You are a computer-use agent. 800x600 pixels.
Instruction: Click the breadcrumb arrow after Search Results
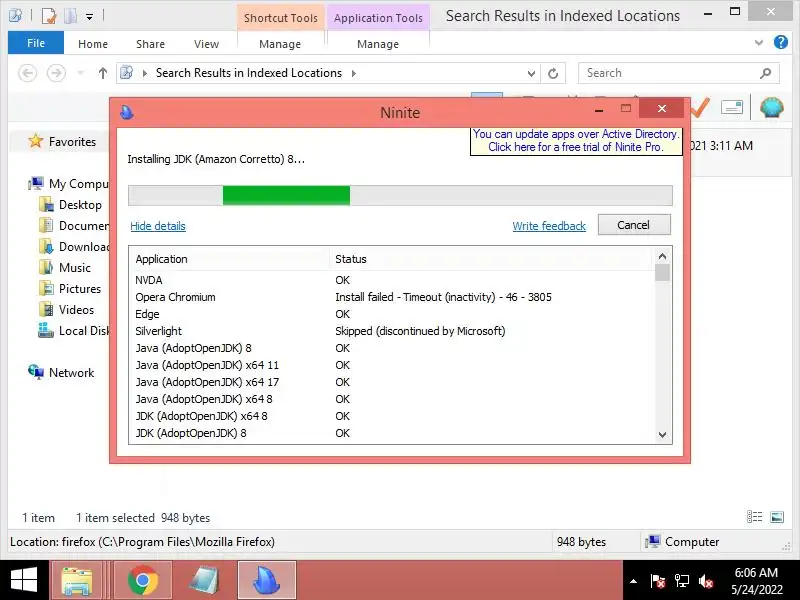354,73
